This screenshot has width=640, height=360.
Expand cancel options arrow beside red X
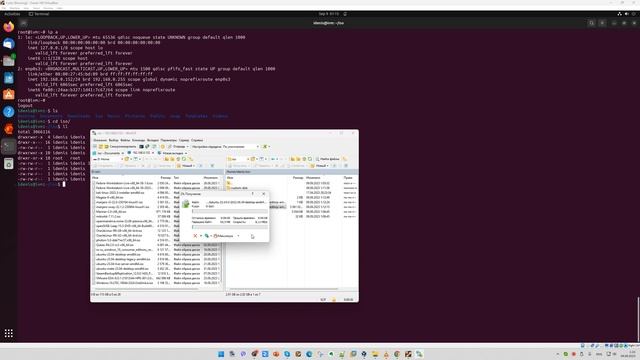point(200,236)
